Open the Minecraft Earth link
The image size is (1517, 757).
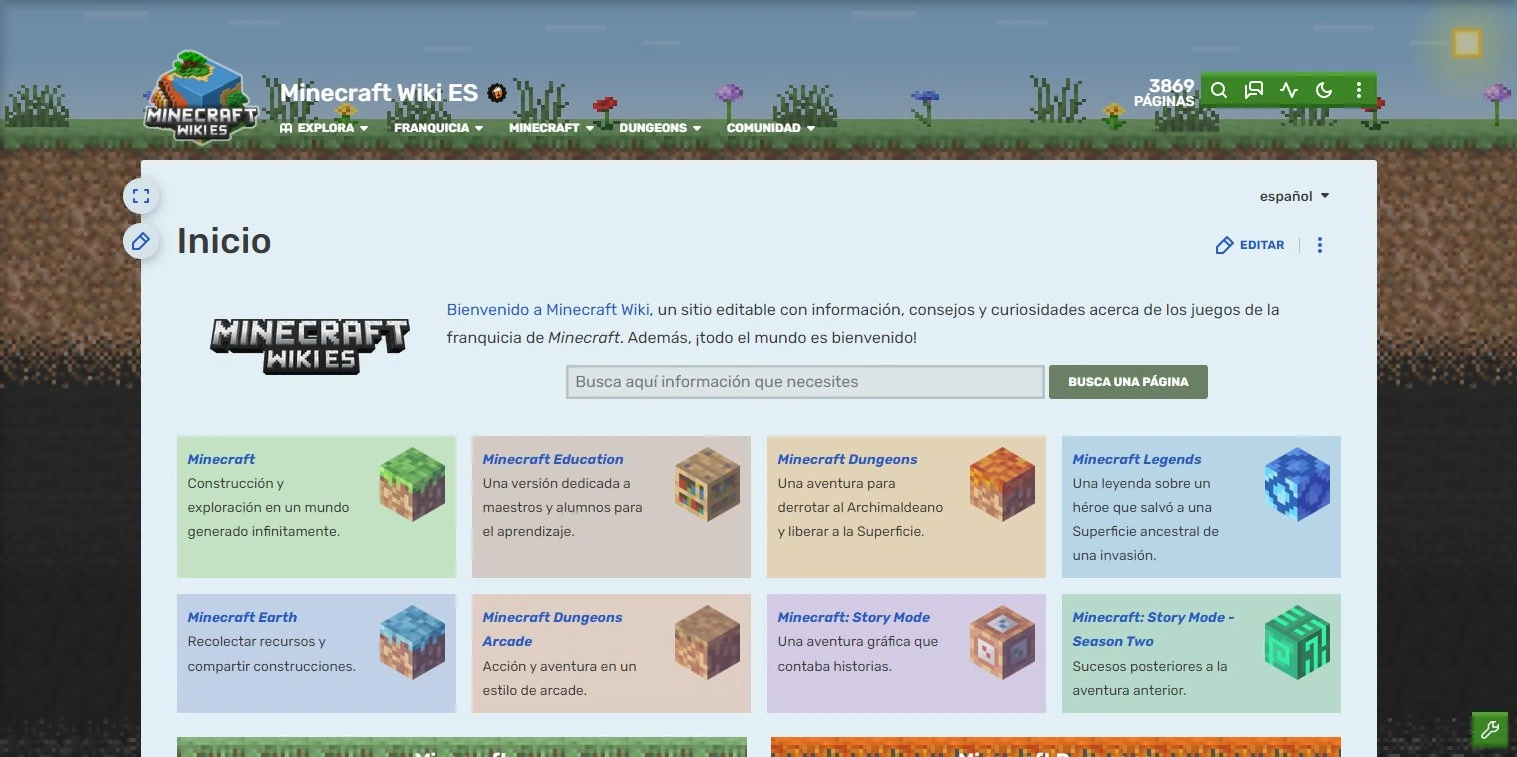click(x=242, y=617)
